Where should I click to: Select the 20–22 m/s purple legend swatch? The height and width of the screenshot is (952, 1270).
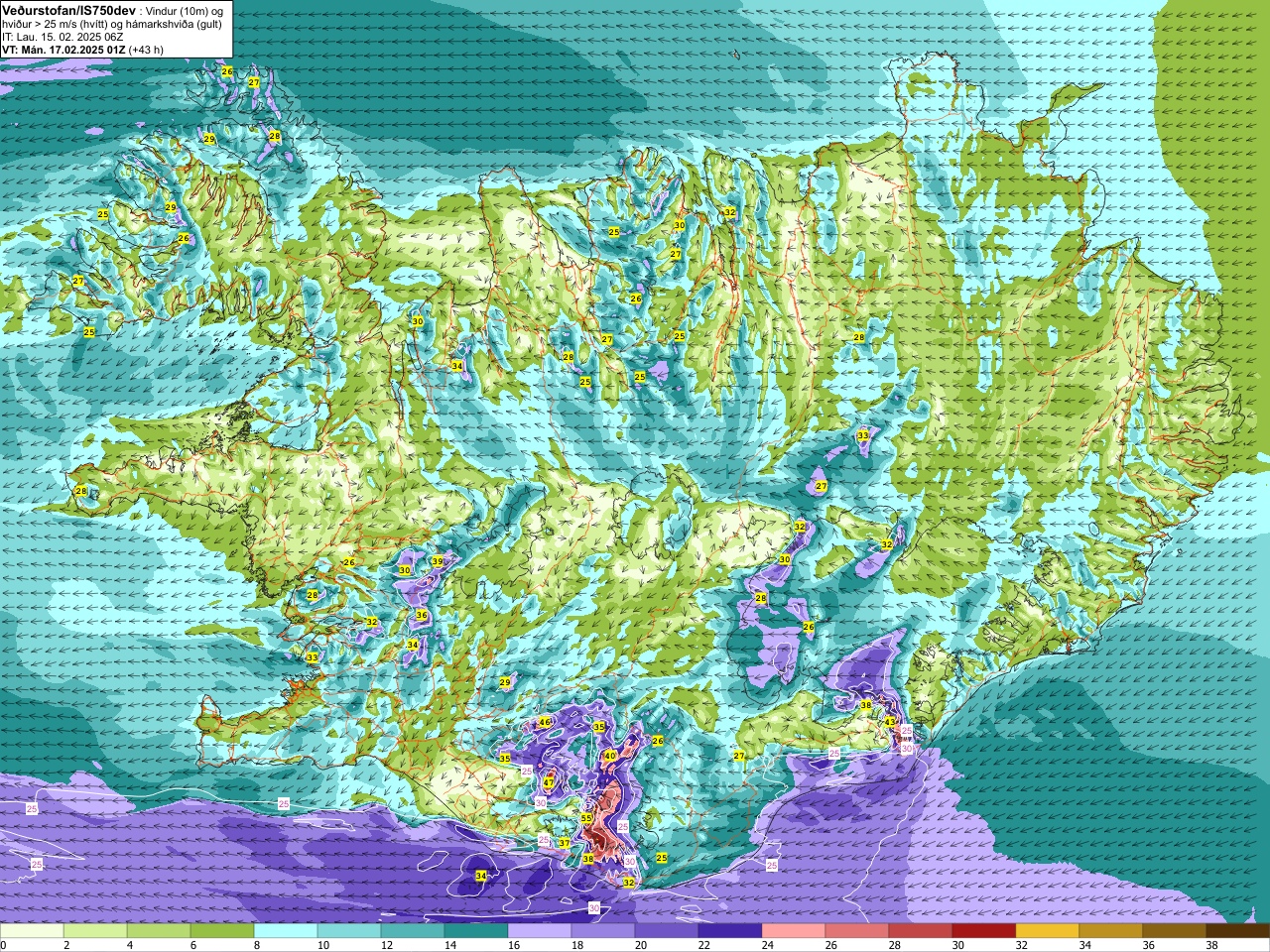(x=667, y=931)
